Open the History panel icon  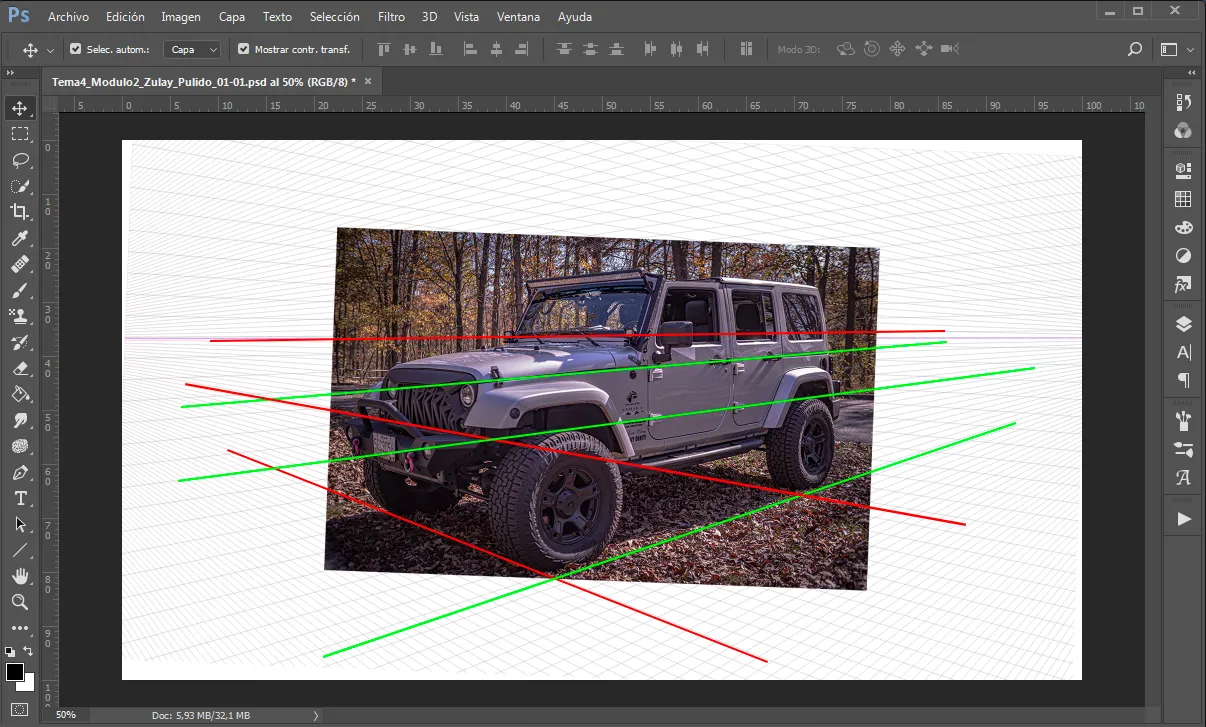click(x=1184, y=102)
